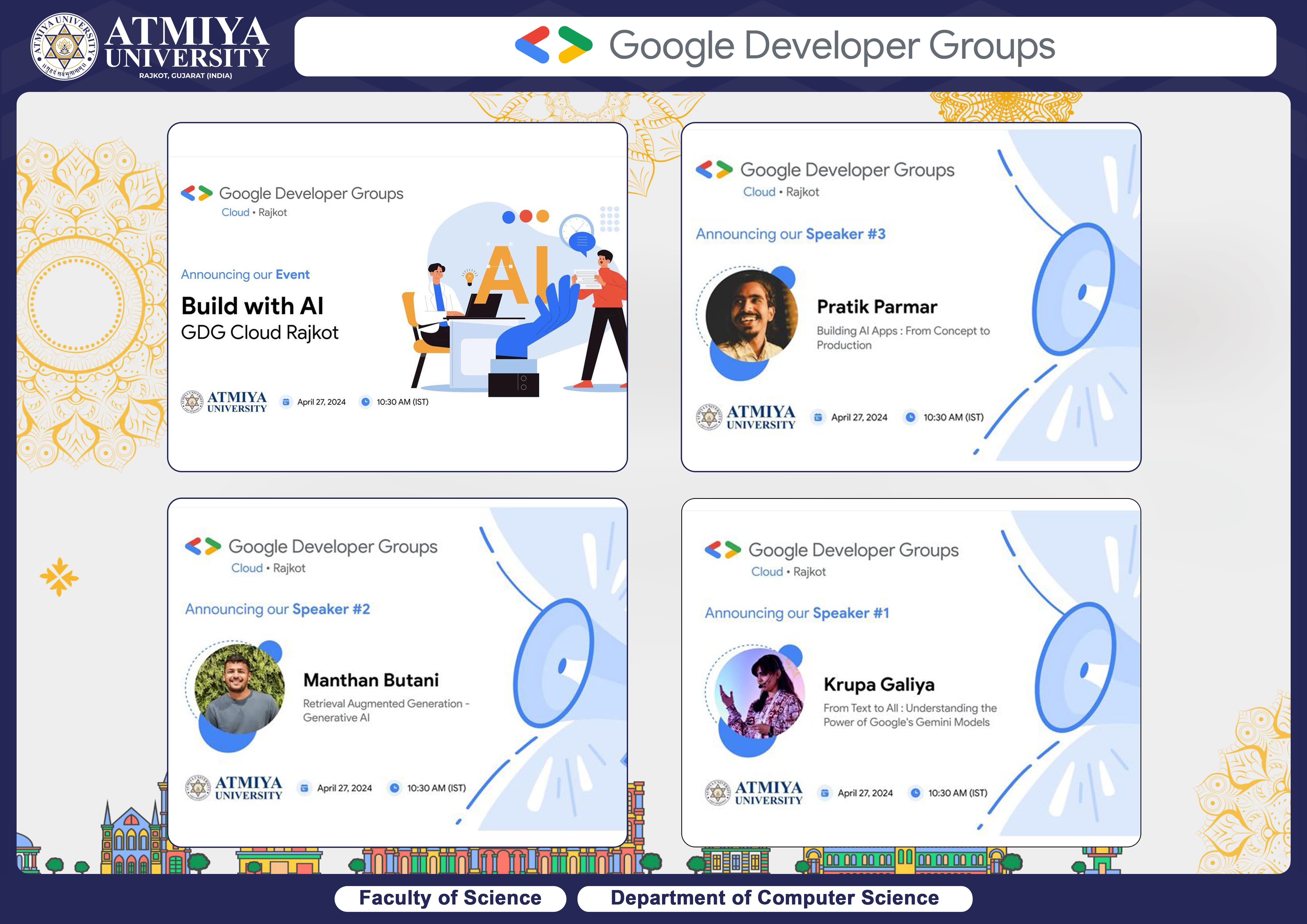
Task: Click "Cloud • Rajkot" on the Speaker #1 card
Action: point(789,572)
